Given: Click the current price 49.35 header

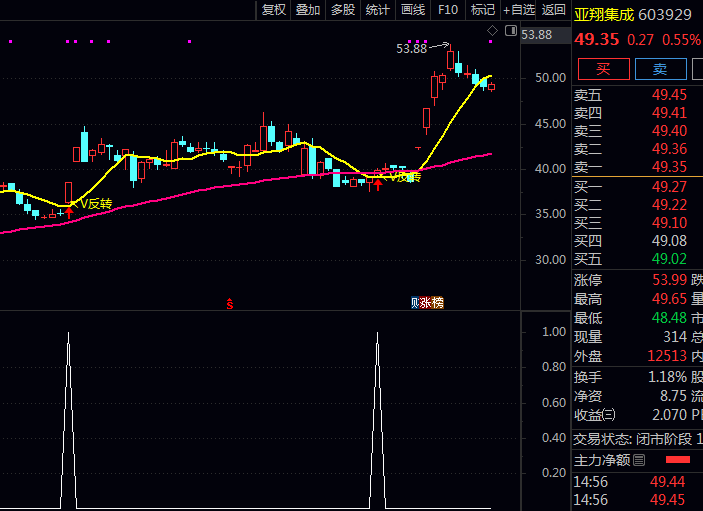Looking at the screenshot, I should 597,39.
